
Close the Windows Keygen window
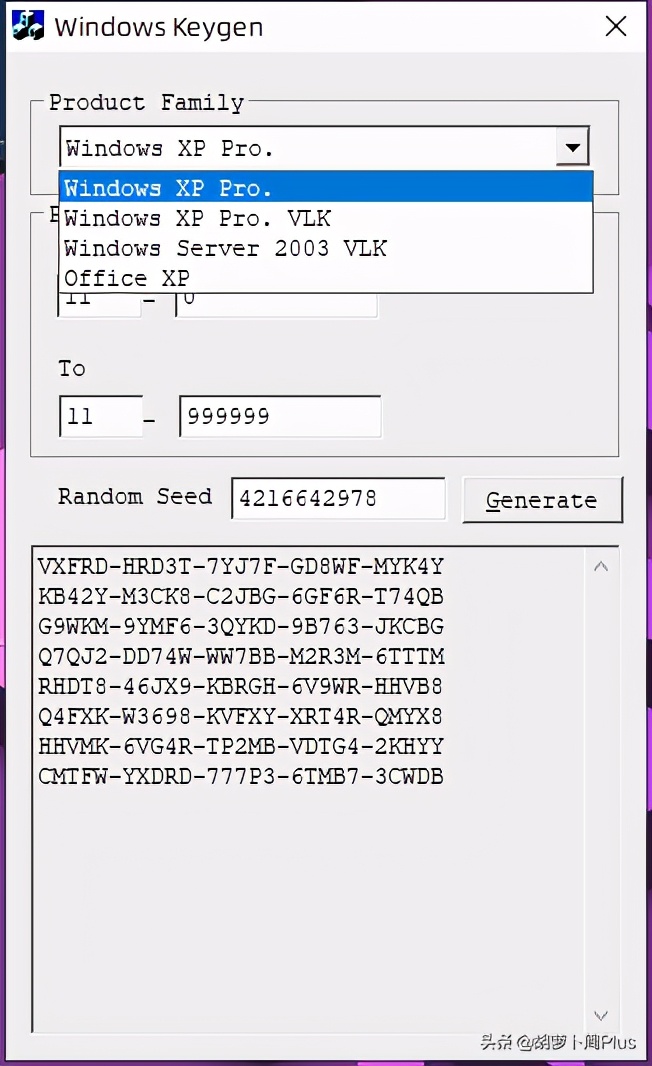click(616, 26)
